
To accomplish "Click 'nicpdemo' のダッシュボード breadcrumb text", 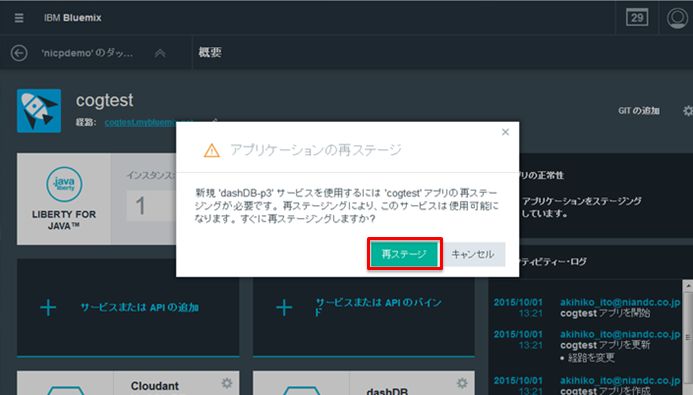I will tap(87, 53).
